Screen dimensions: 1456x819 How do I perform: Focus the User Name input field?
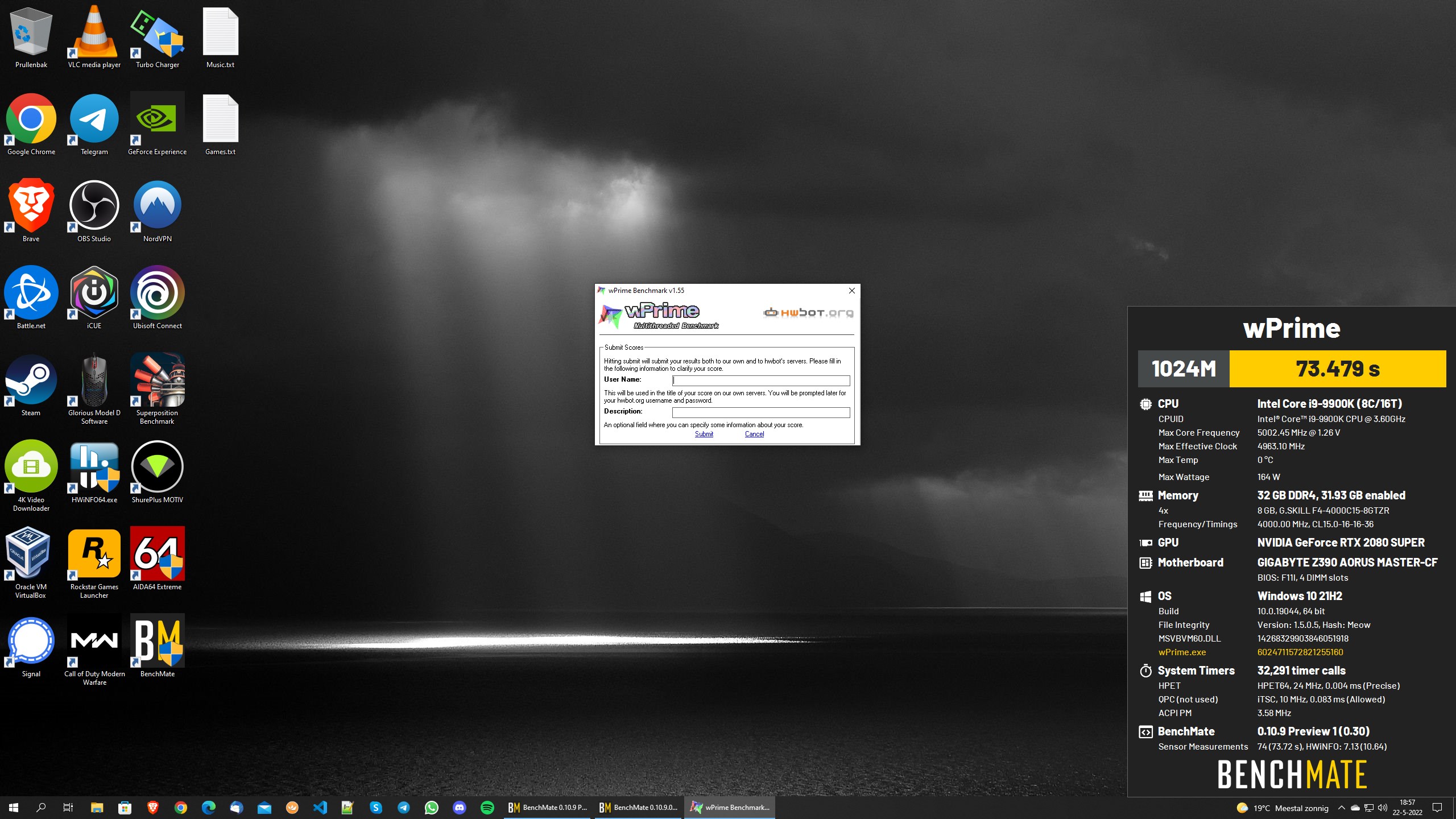[761, 380]
